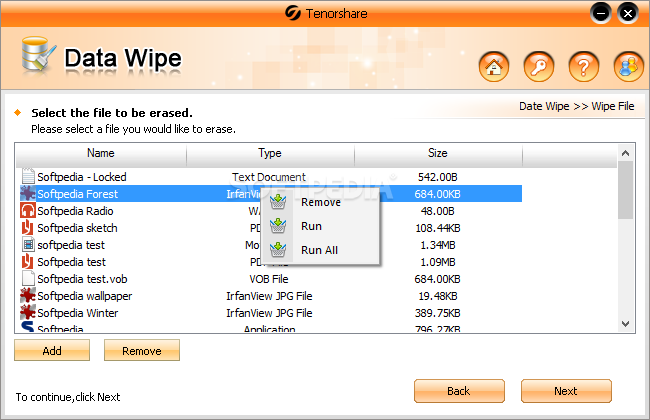Click the file list scrollbar thumb
Screen dimensions: 650x420
pos(626,190)
